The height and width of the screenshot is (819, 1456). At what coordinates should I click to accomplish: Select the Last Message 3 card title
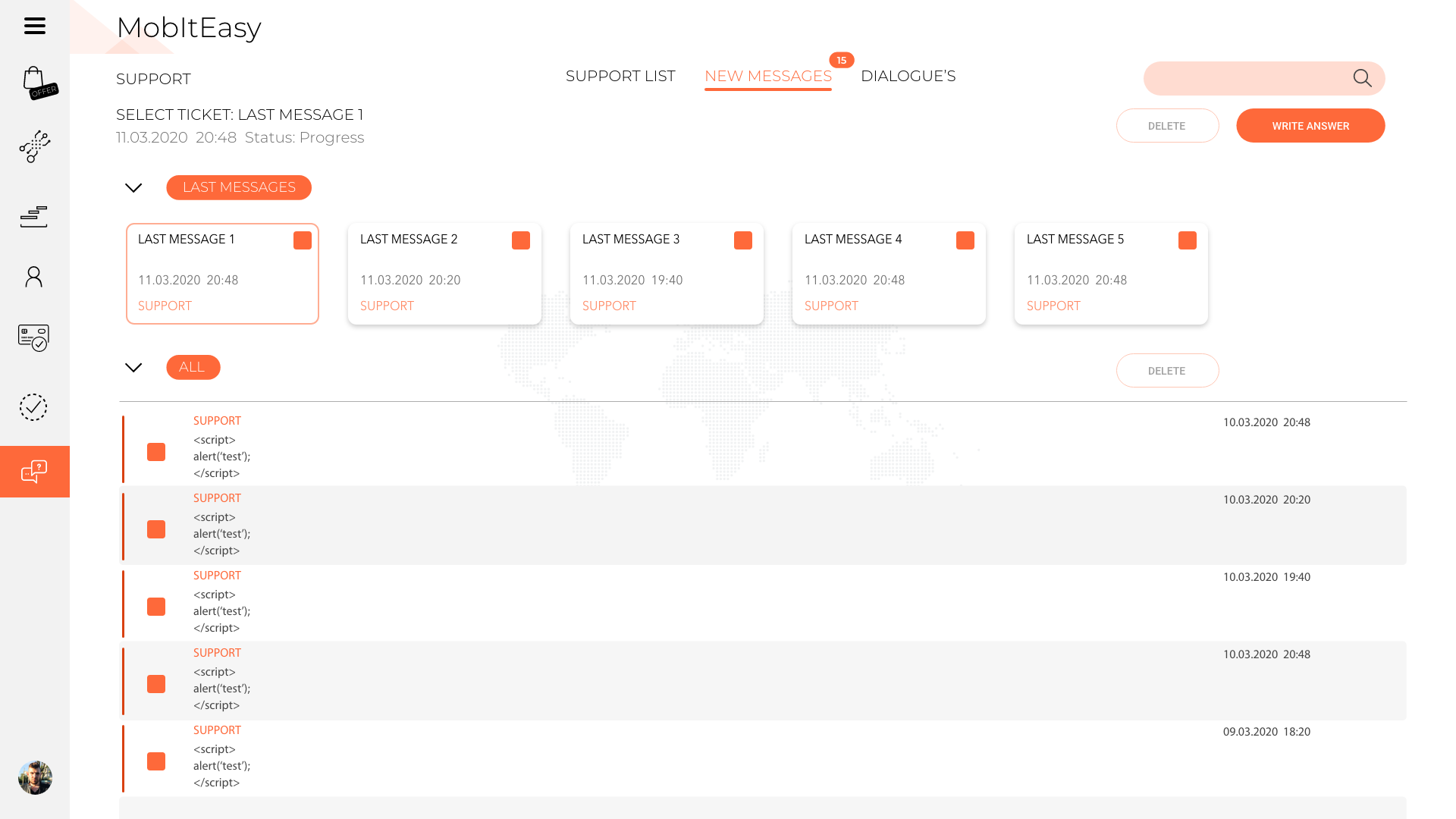(x=631, y=240)
